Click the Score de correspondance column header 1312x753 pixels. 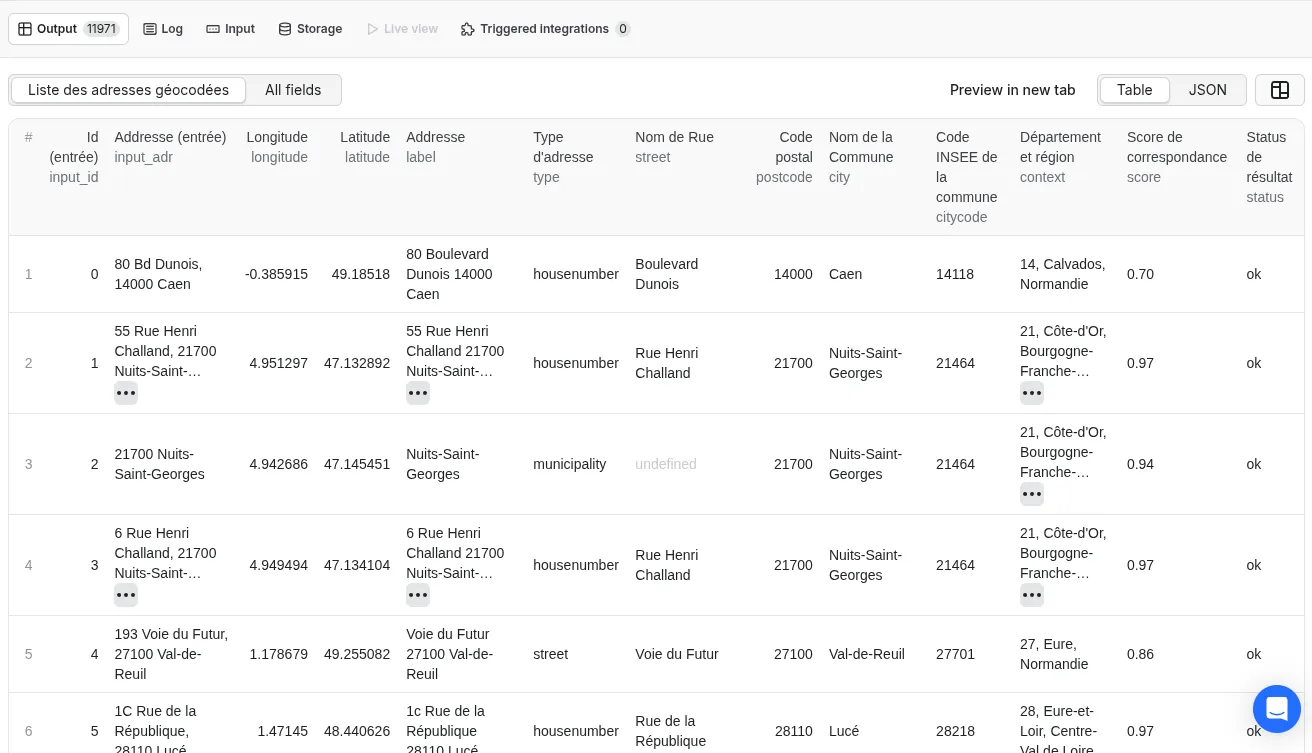coord(1176,147)
